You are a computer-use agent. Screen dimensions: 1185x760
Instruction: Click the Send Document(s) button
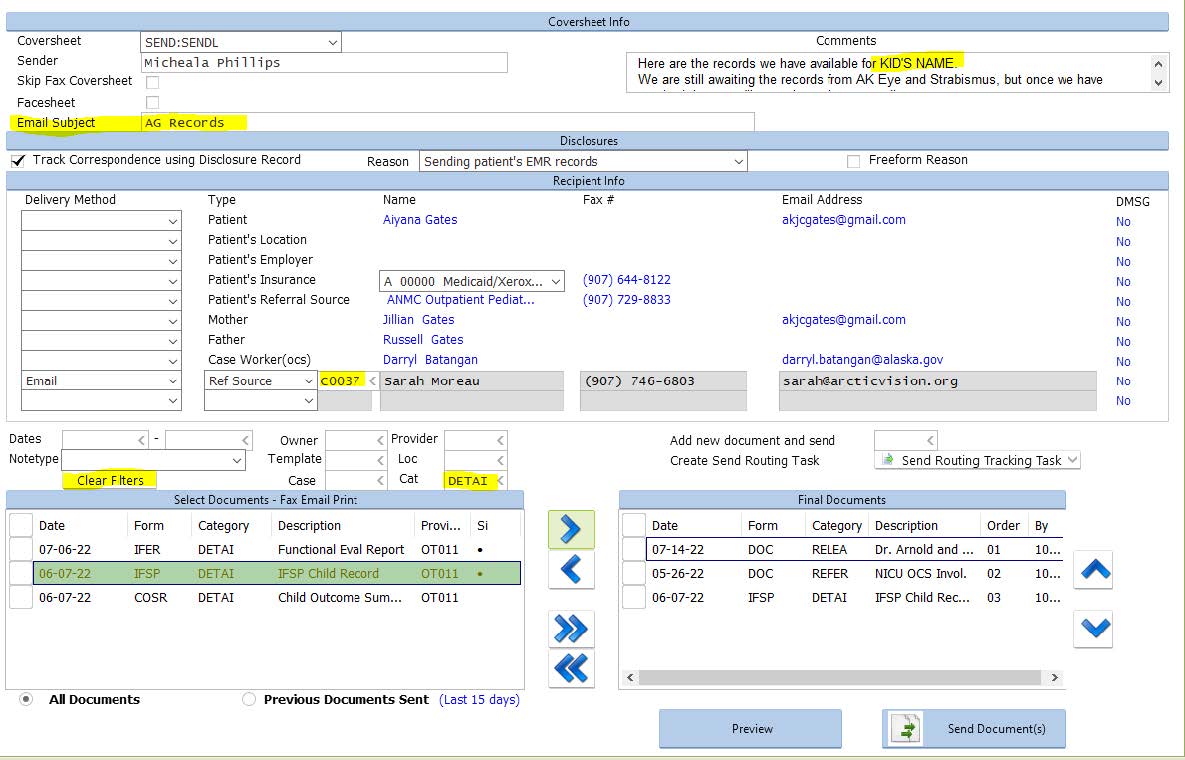[973, 729]
